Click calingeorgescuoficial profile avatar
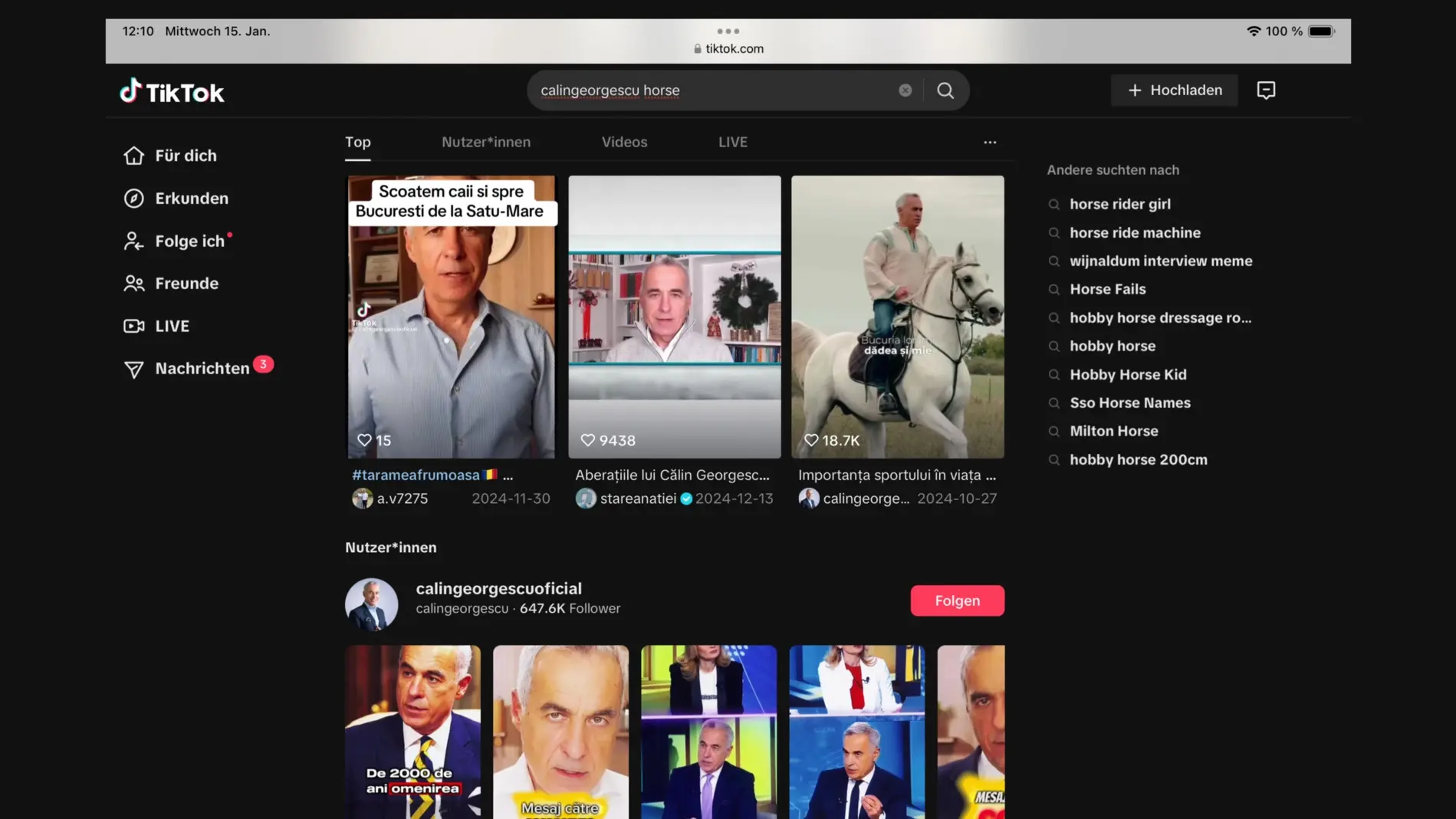This screenshot has width=1456, height=819. (371, 604)
